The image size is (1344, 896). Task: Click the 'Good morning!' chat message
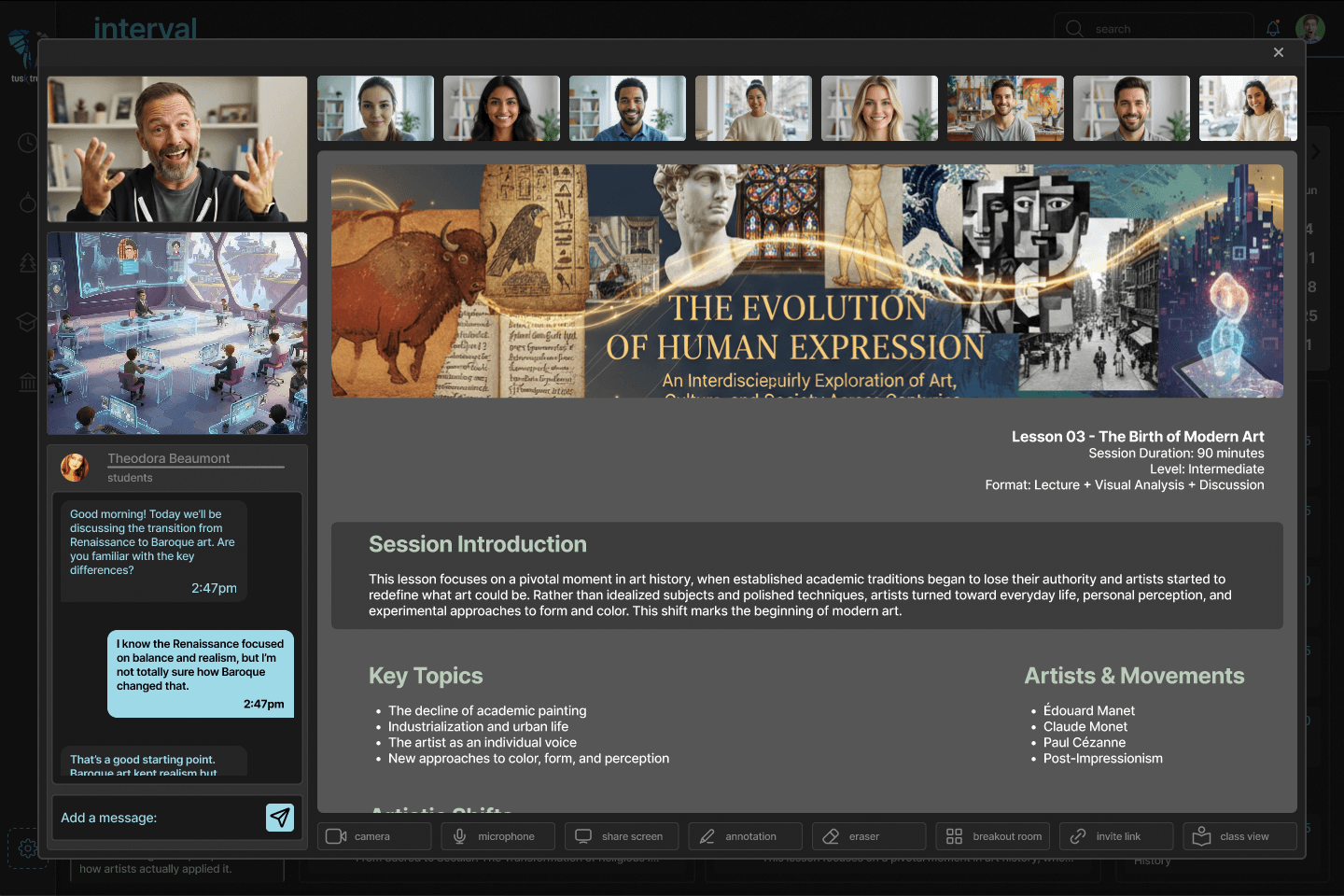coord(154,552)
